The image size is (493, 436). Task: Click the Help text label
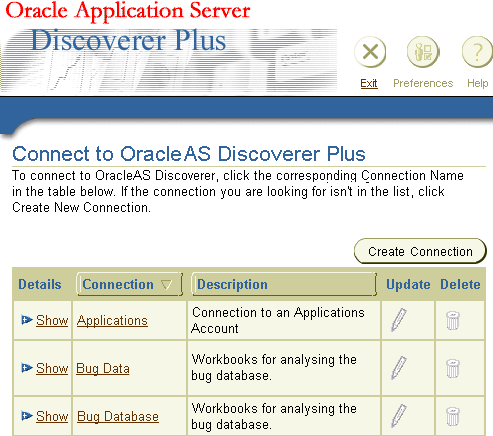(x=477, y=83)
